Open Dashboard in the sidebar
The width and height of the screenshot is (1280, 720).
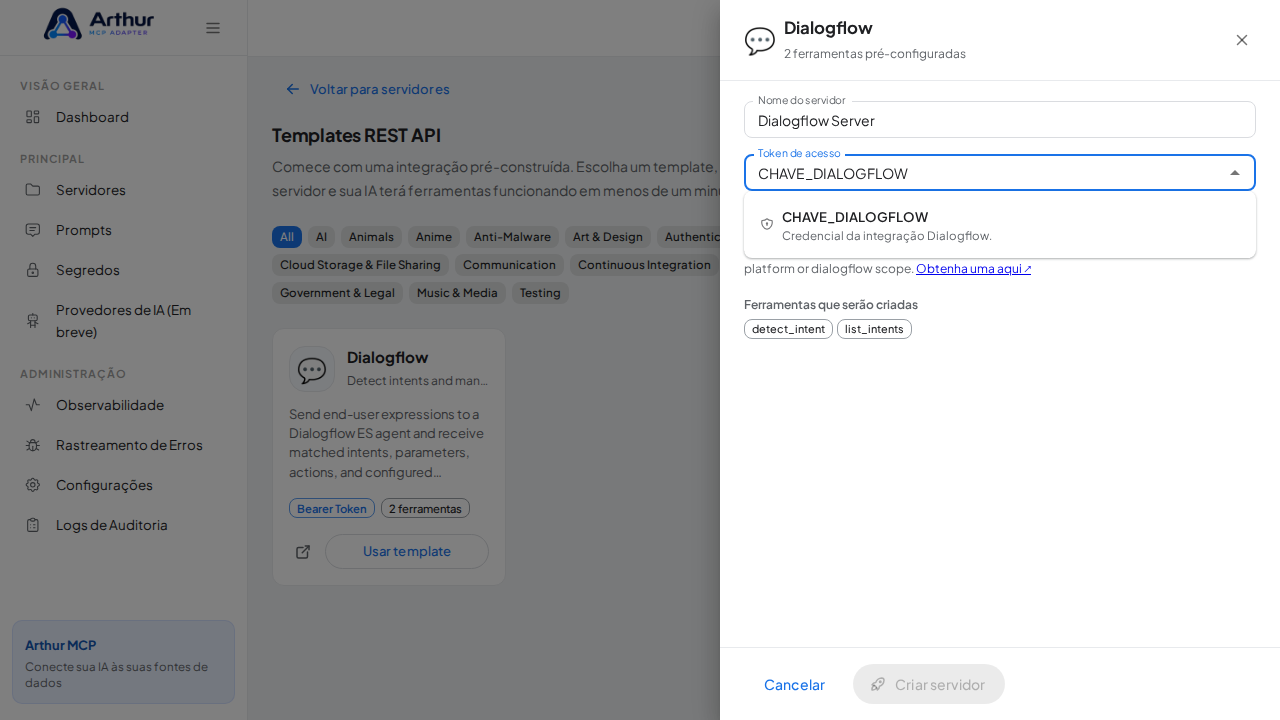[123, 117]
